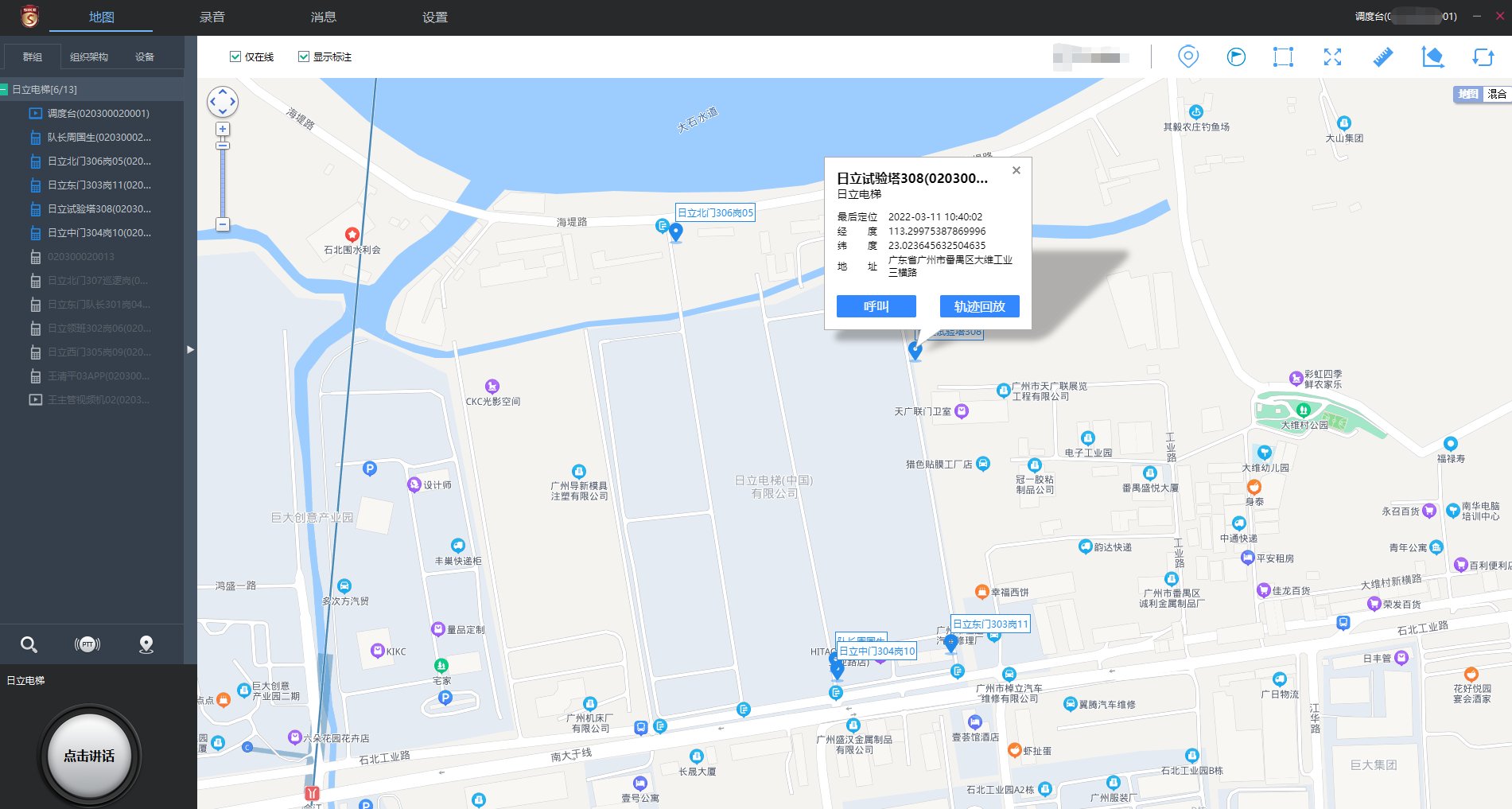This screenshot has height=809, width=1512.
Task: Click the location pin toolbar icon
Action: [1187, 56]
